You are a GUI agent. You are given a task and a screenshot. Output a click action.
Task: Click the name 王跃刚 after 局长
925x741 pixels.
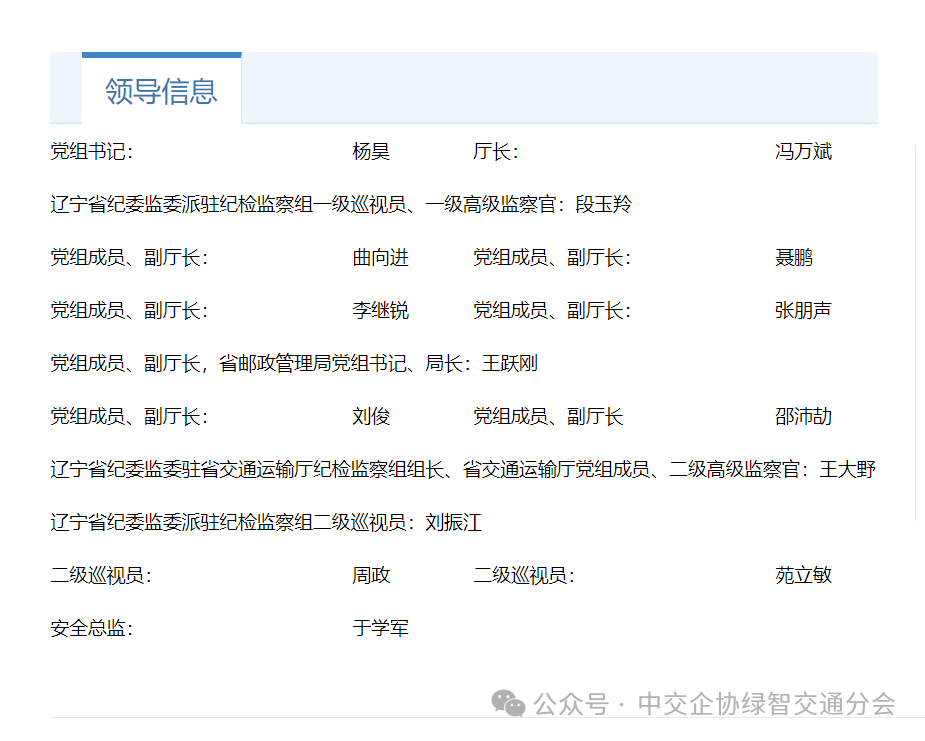(510, 364)
